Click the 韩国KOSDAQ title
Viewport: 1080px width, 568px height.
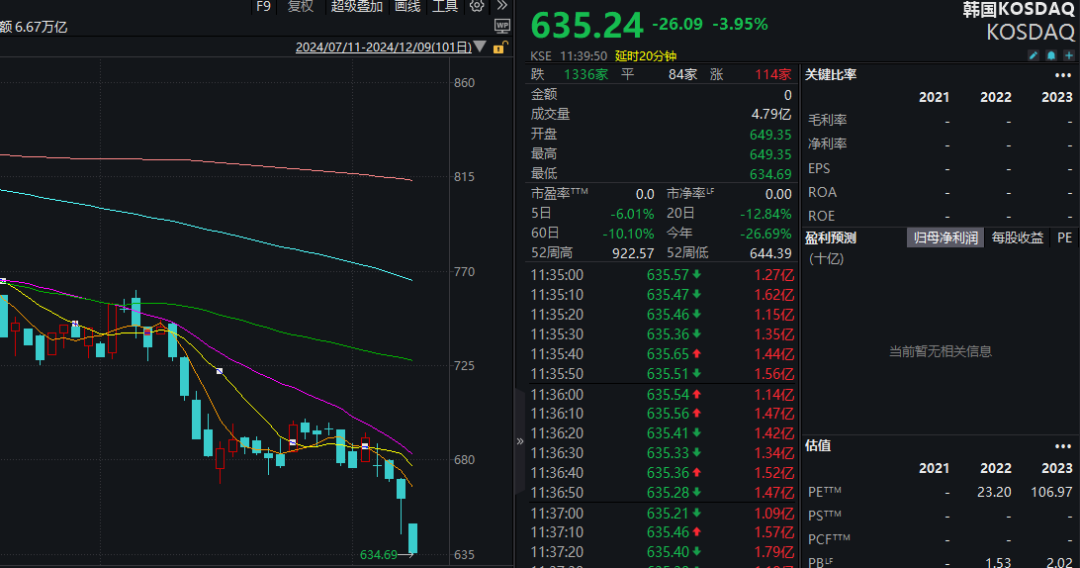click(1018, 10)
